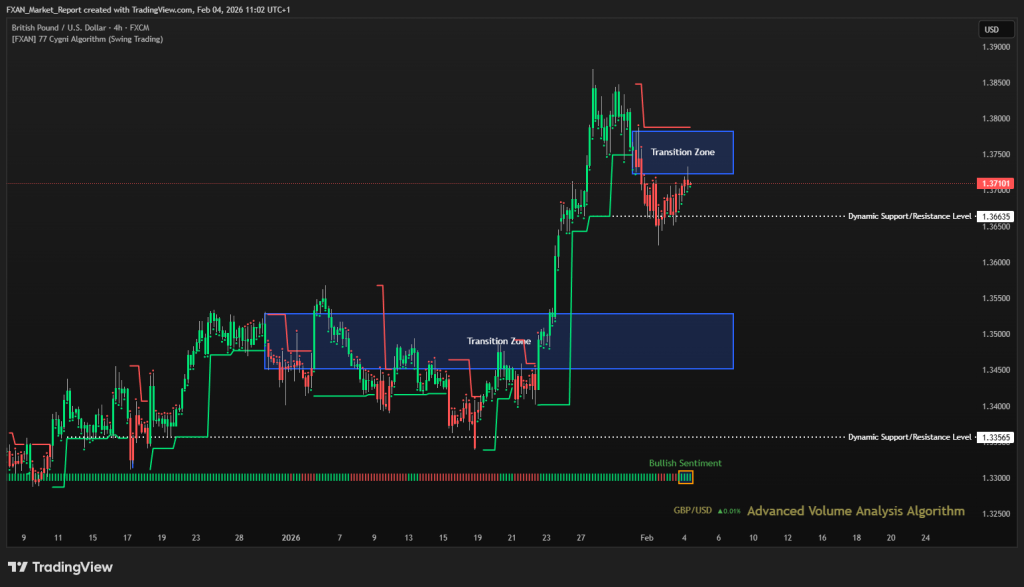Screen dimensions: 1024x587
Task: Click the Bullish Sentiment label
Action: [685, 463]
